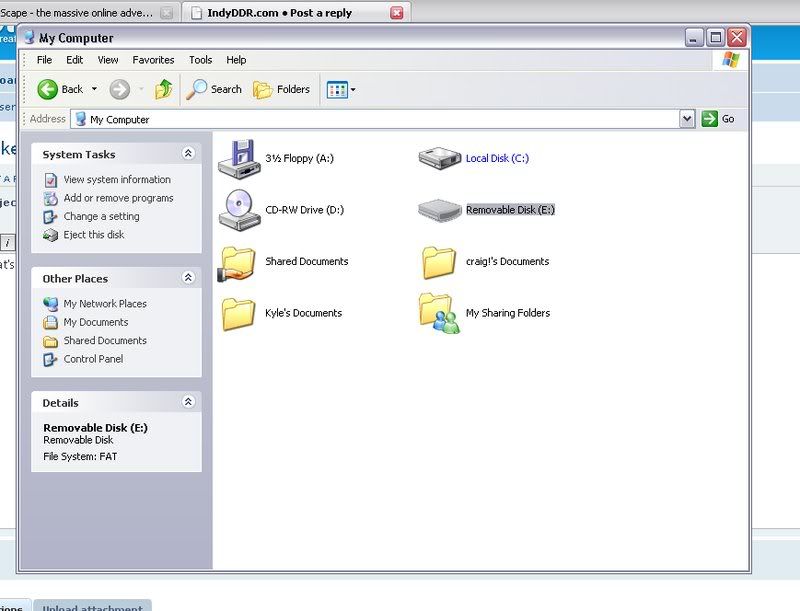This screenshot has height=611, width=800.
Task: Open the 3½ Floppy (A:) drive icon
Action: coord(240,158)
